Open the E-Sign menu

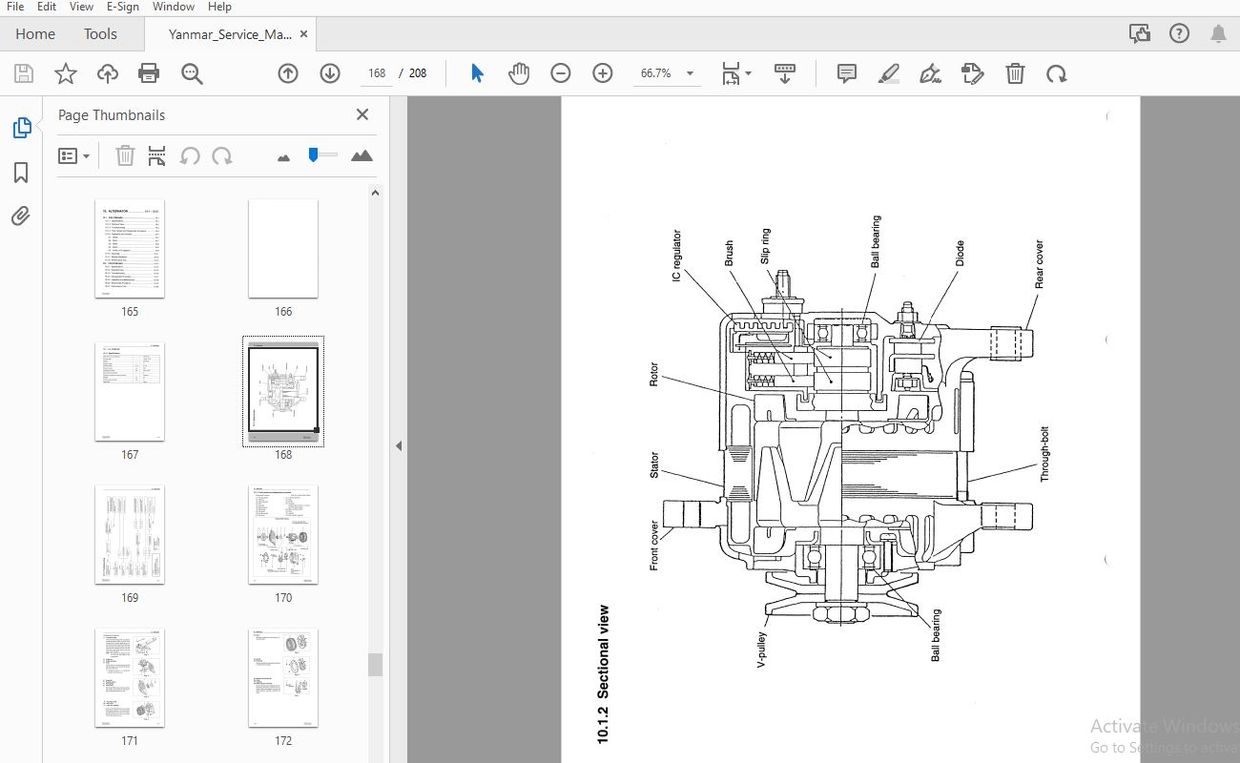click(122, 7)
